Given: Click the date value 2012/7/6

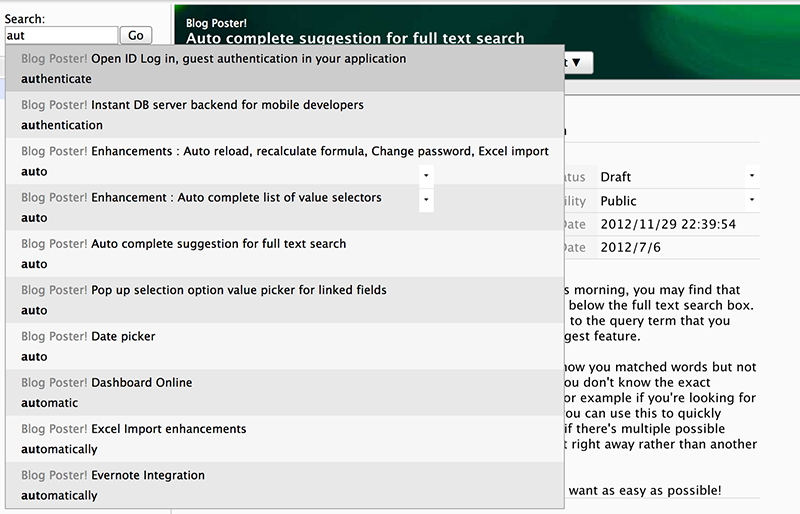Looking at the screenshot, I should point(630,248).
